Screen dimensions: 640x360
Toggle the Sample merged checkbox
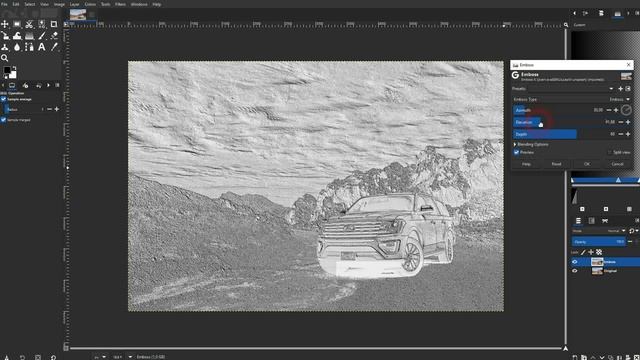pos(4,120)
